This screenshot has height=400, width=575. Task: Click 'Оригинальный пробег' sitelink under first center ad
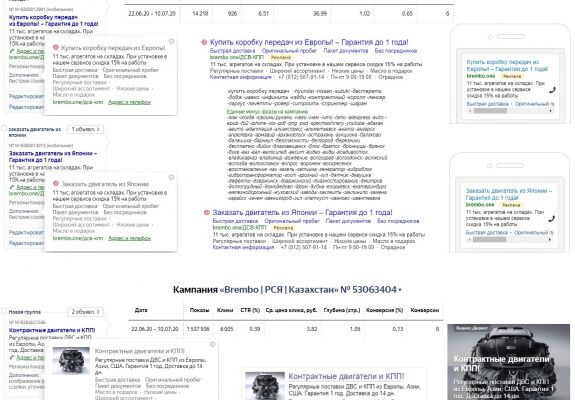click(x=289, y=51)
